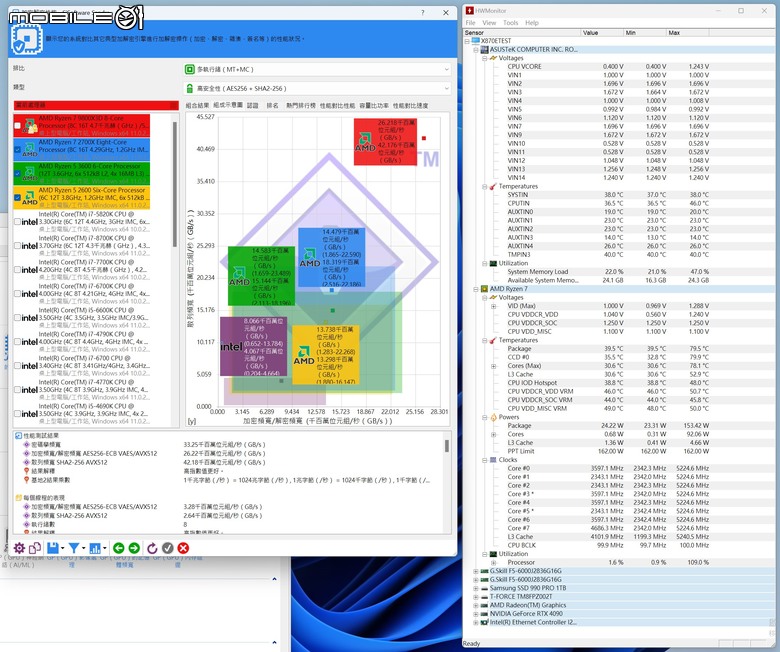
Task: Click ASUSTeK motherboard icon in HWMonitor tree
Action: click(485, 49)
